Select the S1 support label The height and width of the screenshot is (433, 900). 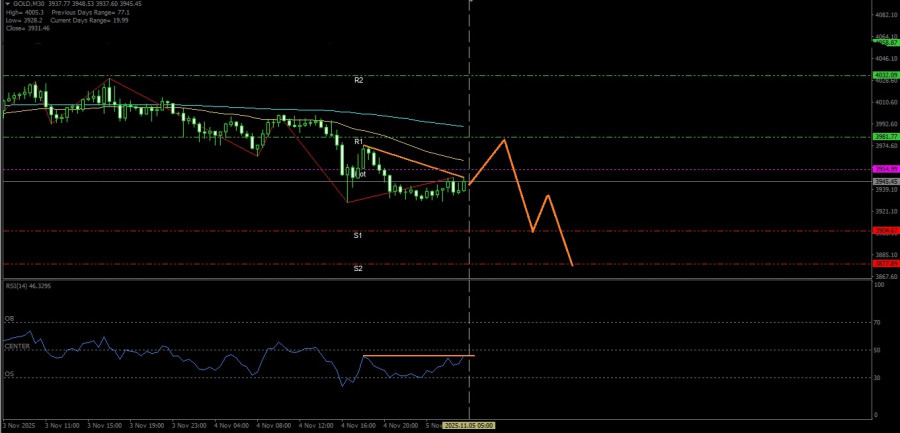358,235
